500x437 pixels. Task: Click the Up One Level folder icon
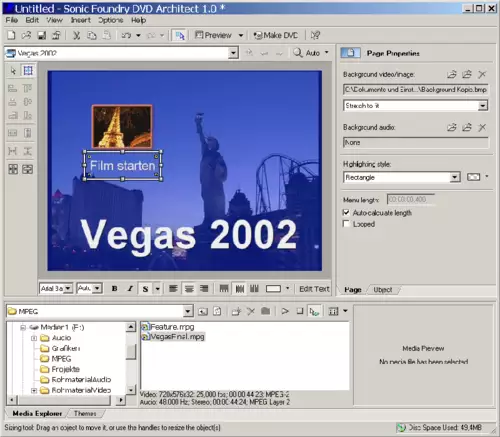pyautogui.click(x=203, y=311)
